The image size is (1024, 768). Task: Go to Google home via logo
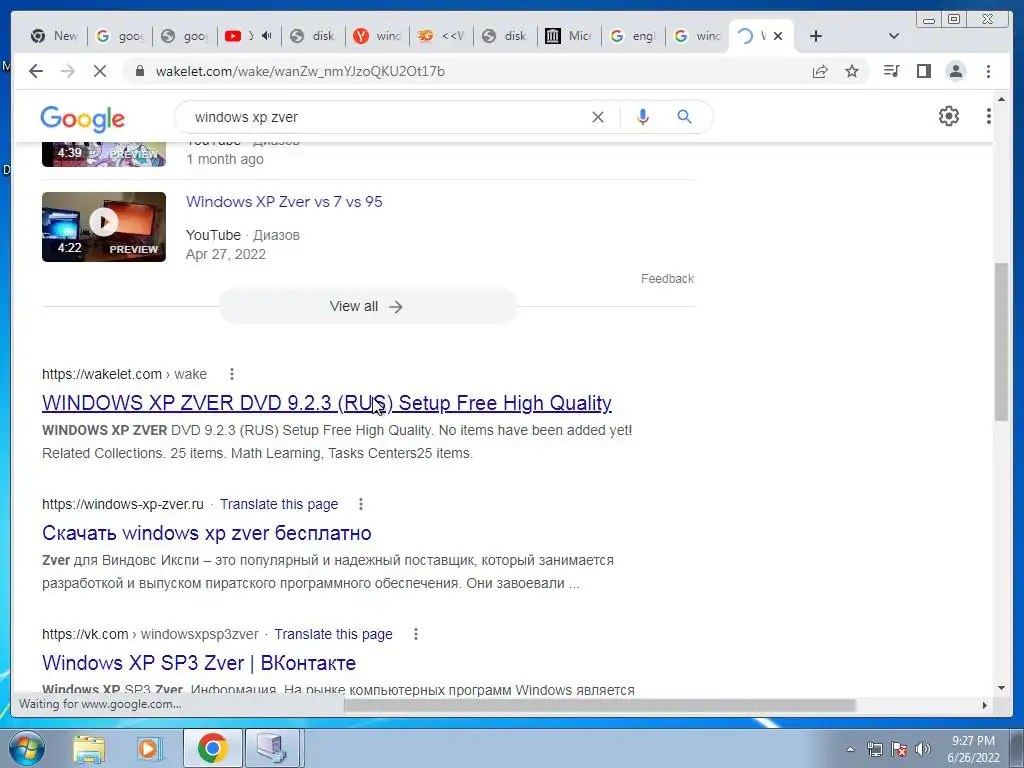82,118
